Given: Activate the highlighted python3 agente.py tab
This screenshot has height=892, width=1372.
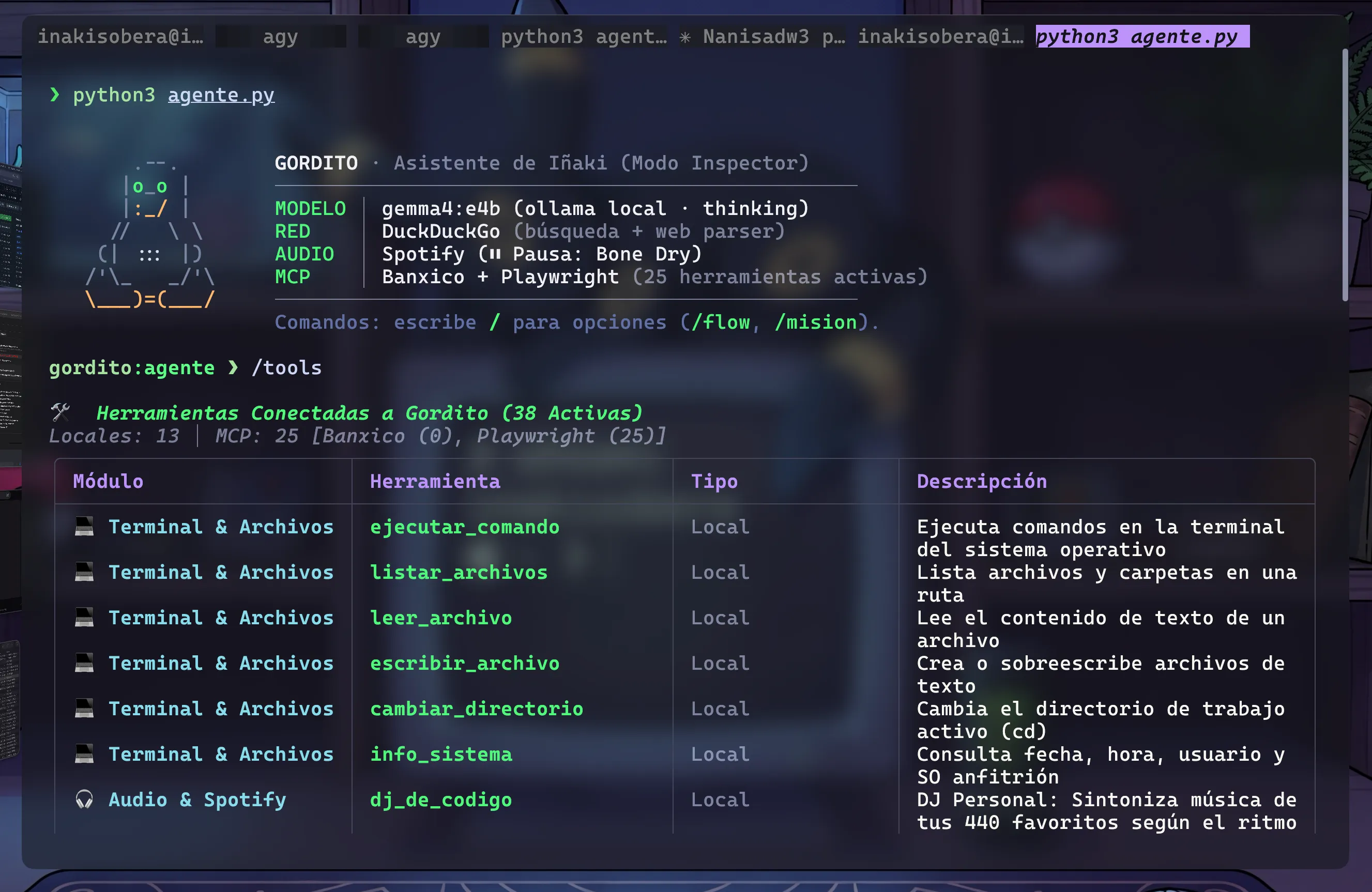Looking at the screenshot, I should tap(1142, 36).
